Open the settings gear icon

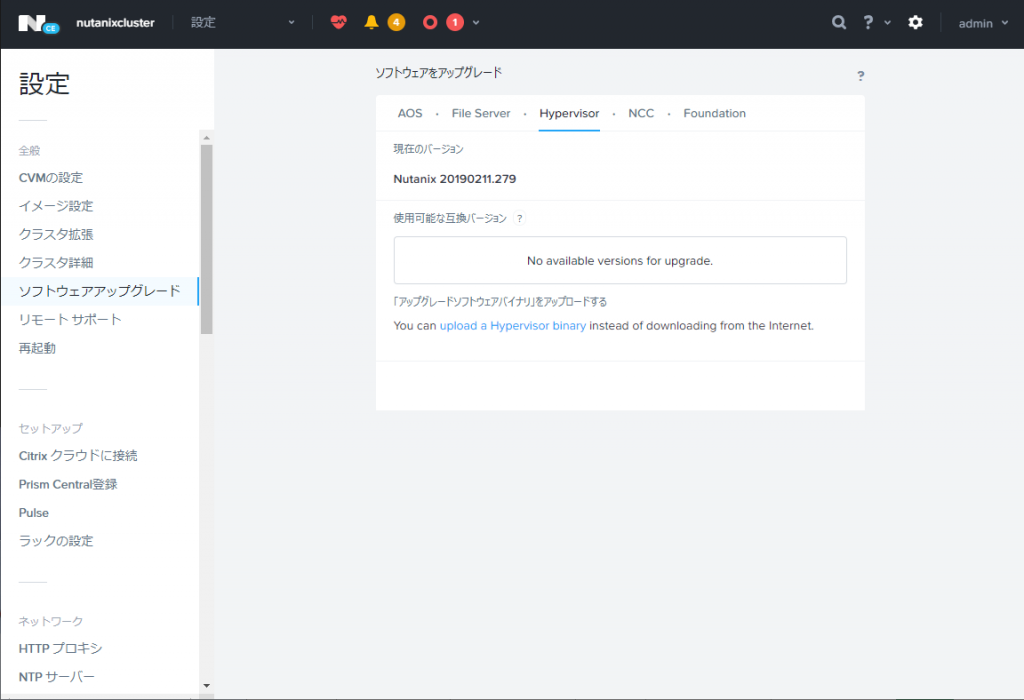point(916,22)
